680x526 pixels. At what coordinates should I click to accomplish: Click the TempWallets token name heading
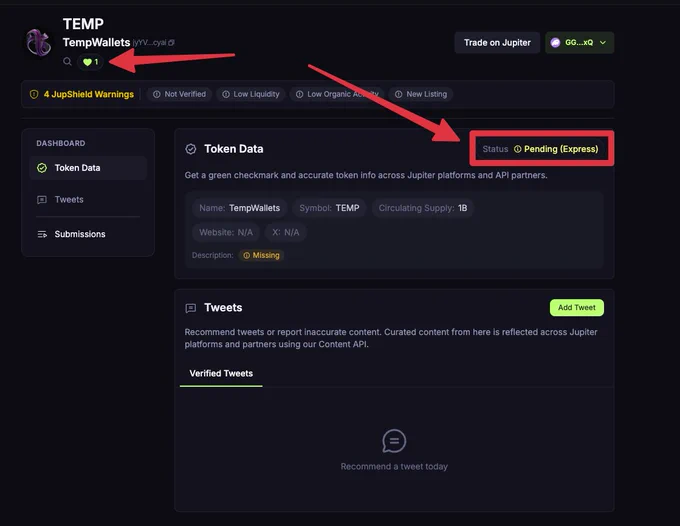coord(96,42)
